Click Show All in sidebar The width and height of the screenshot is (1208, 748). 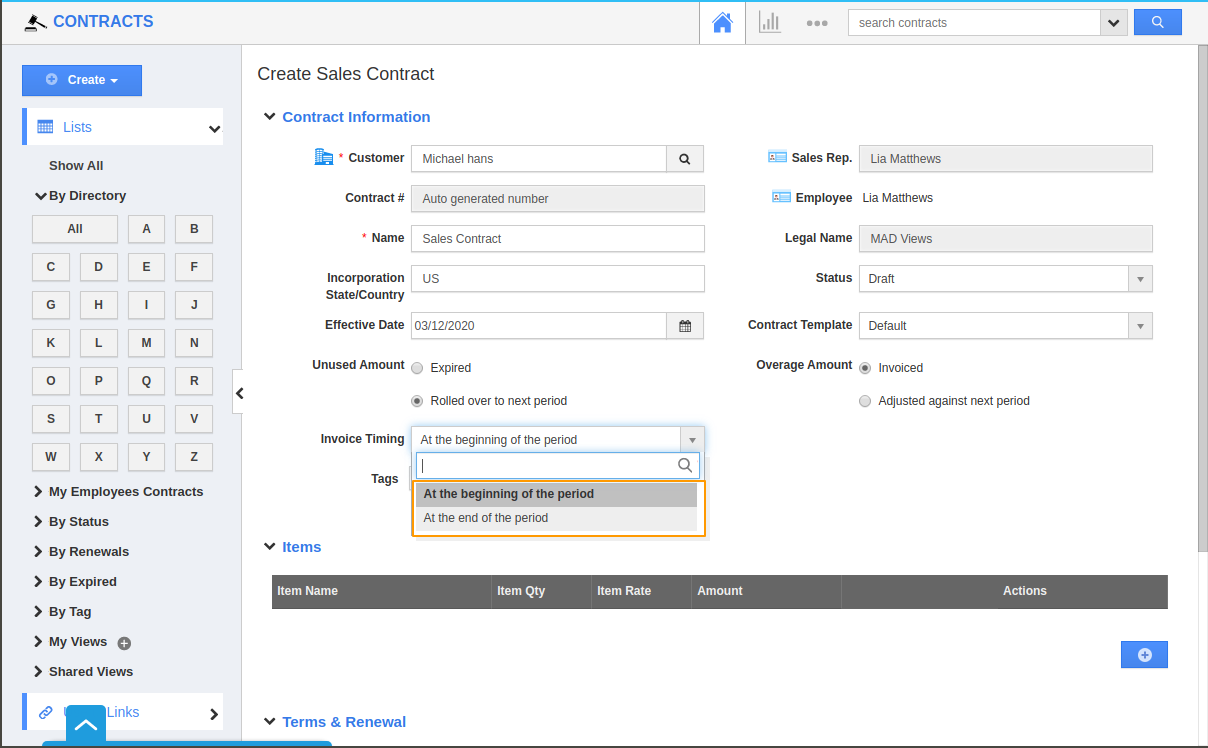[x=76, y=166]
